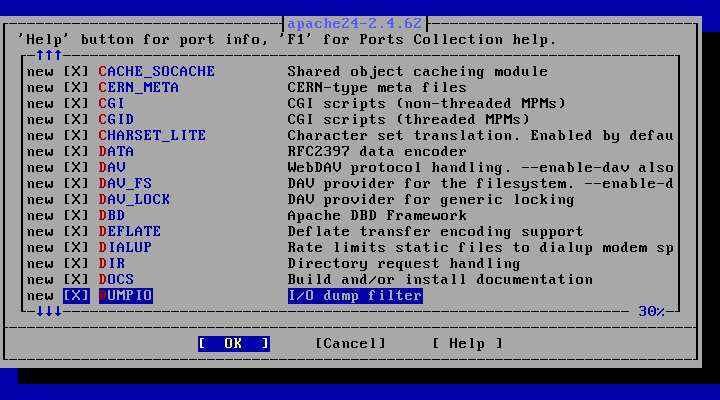Toggle the CERN_META checkbox

click(76, 88)
